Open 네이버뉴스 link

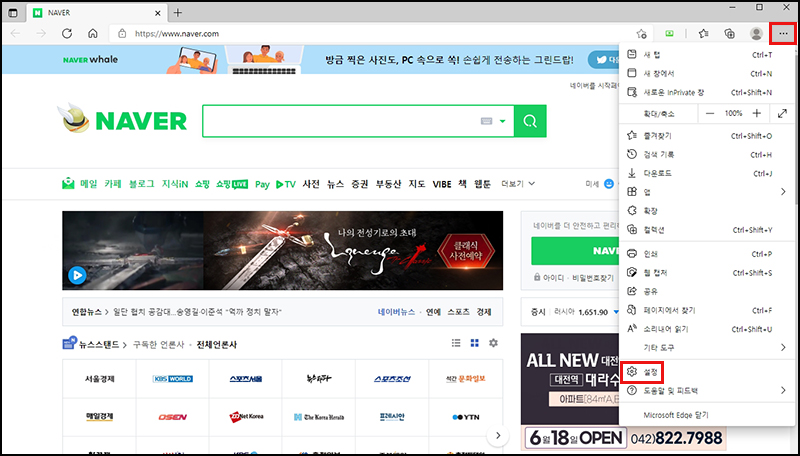tap(396, 312)
